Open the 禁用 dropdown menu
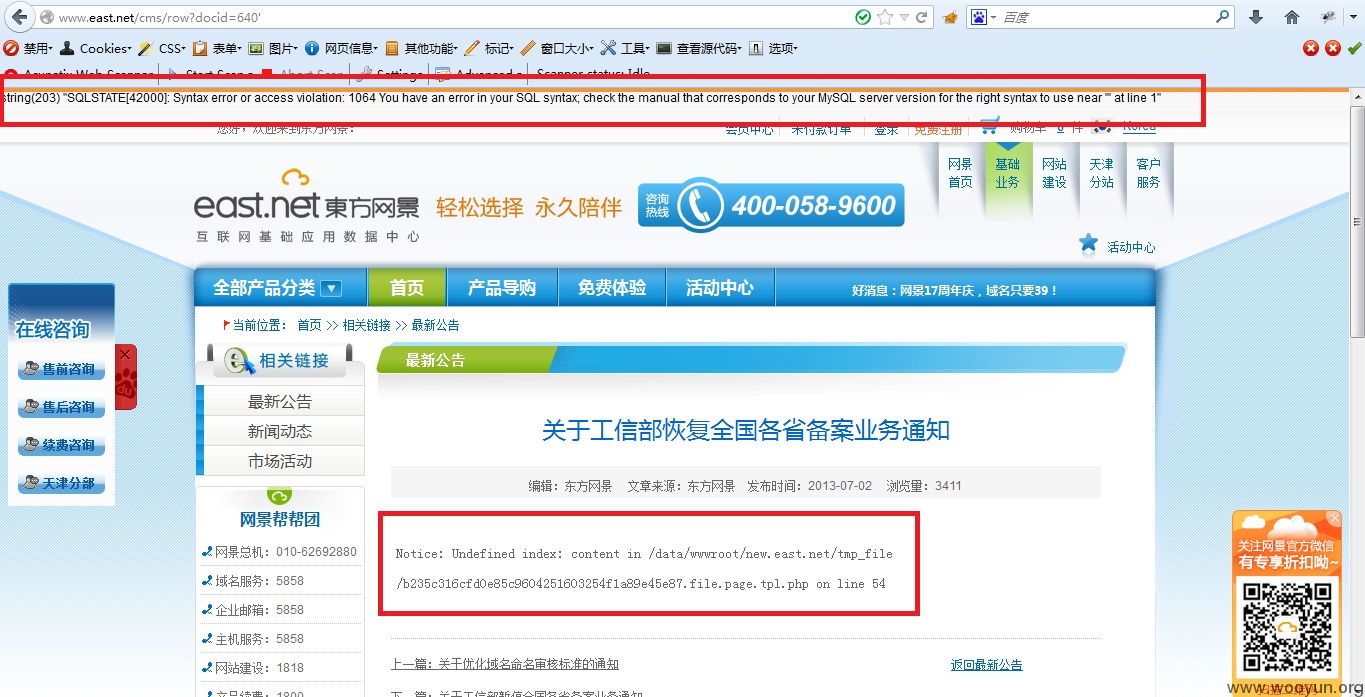This screenshot has width=1365, height=697. click(x=29, y=48)
